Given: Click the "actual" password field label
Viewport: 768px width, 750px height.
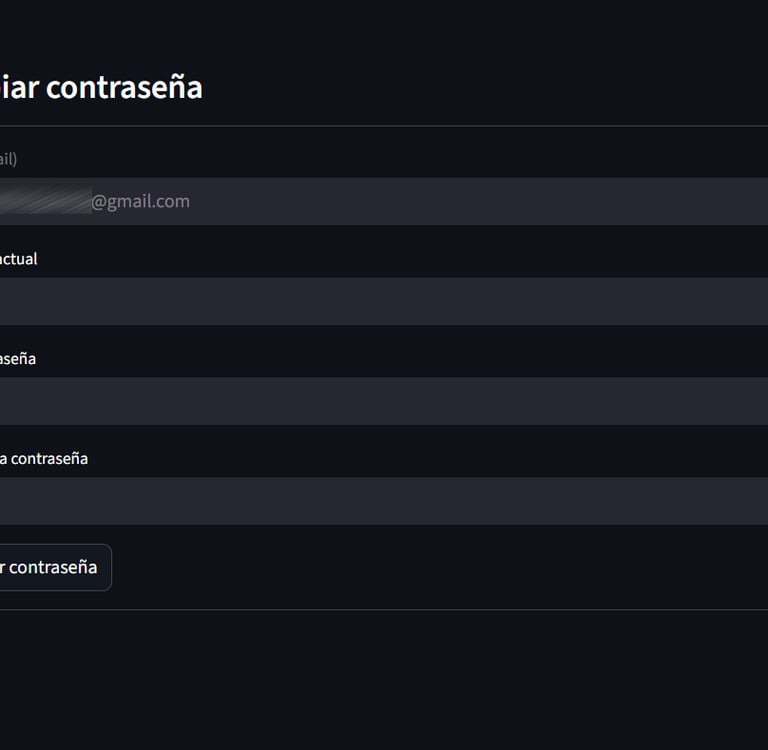Looking at the screenshot, I should [18, 259].
